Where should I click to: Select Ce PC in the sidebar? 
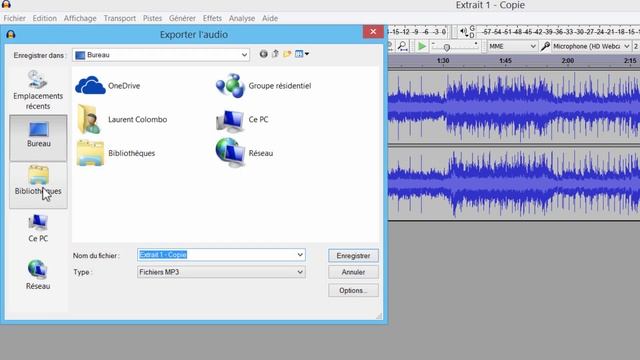[x=38, y=229]
